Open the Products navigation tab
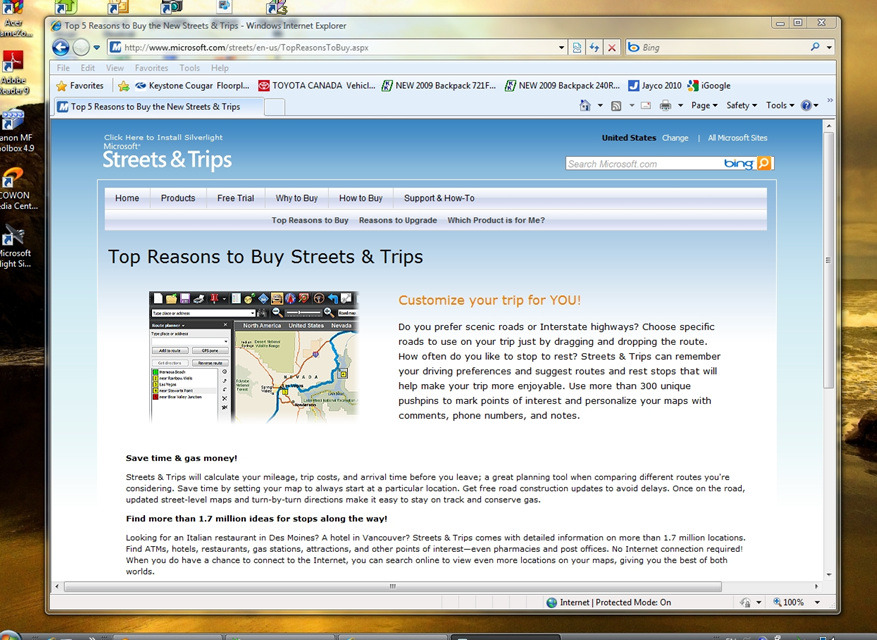 [x=178, y=198]
